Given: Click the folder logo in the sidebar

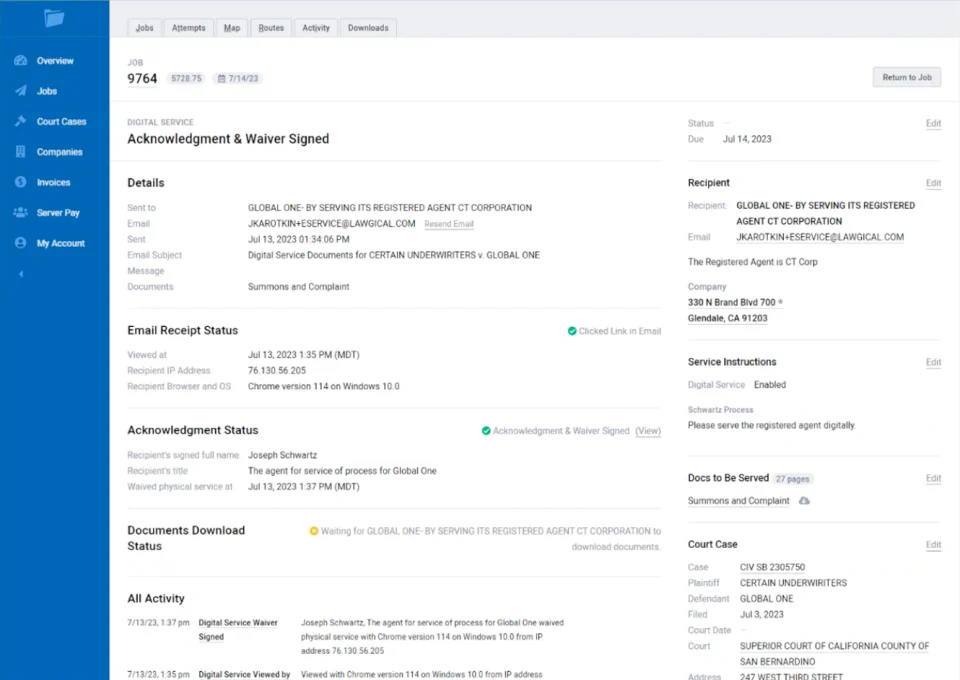Looking at the screenshot, I should point(54,18).
